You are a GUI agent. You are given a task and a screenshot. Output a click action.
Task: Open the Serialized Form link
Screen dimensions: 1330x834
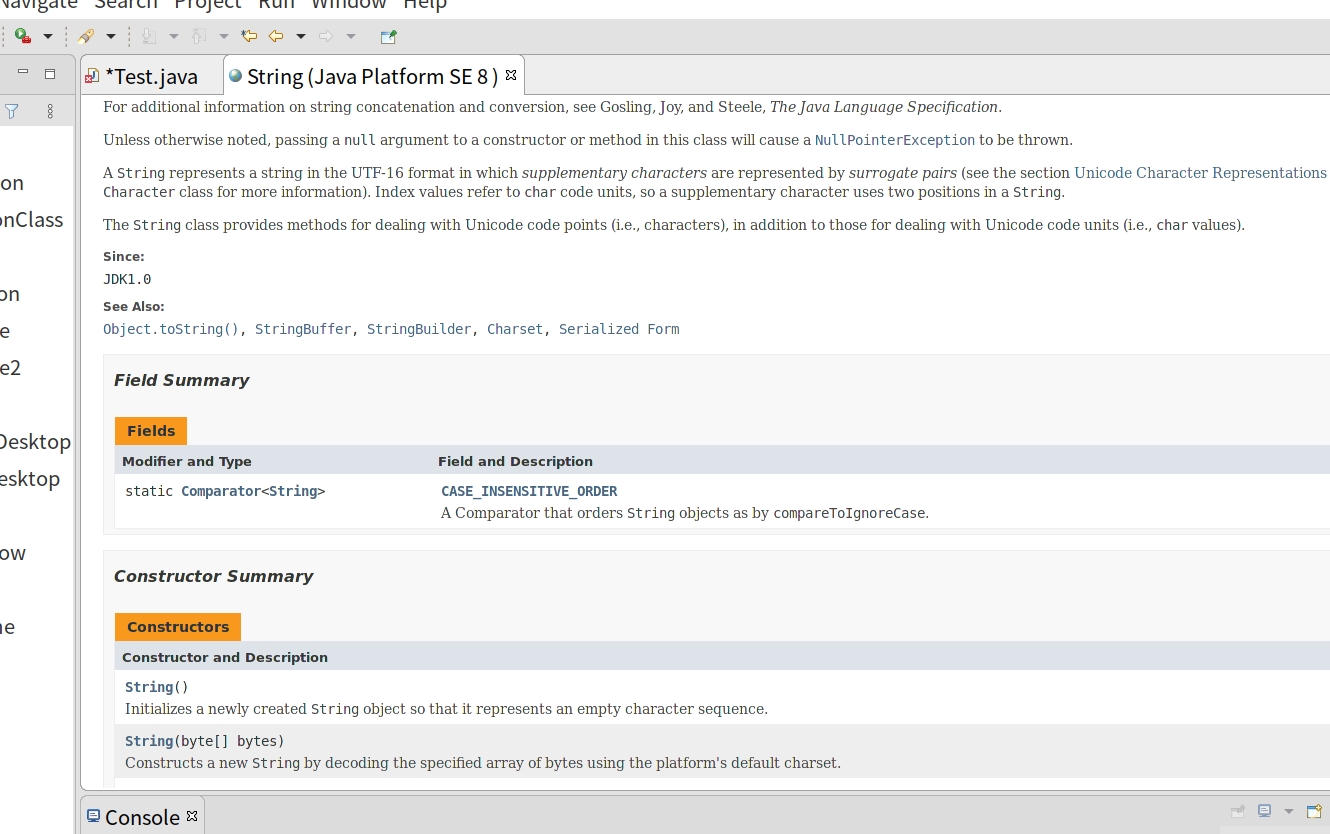[x=619, y=329]
